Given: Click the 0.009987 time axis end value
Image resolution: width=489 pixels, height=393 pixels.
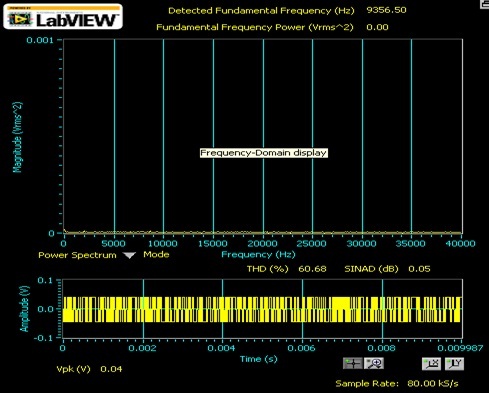Looking at the screenshot, I should point(460,348).
